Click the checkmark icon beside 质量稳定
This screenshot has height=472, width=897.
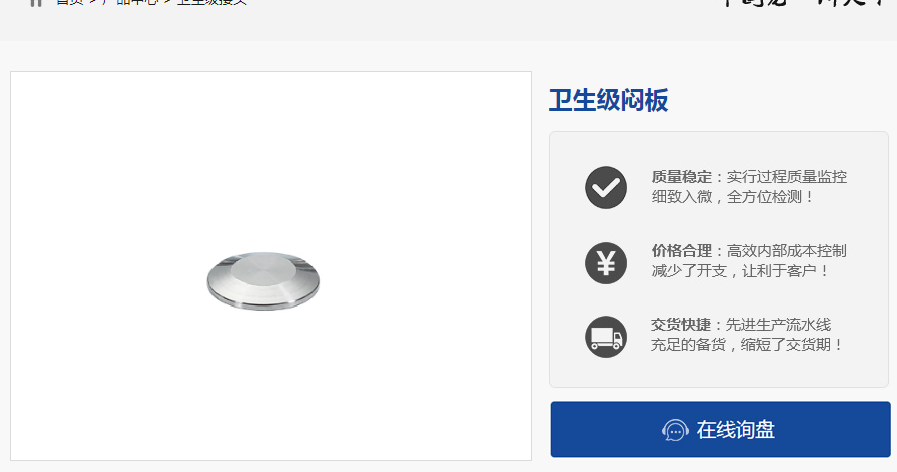point(606,188)
